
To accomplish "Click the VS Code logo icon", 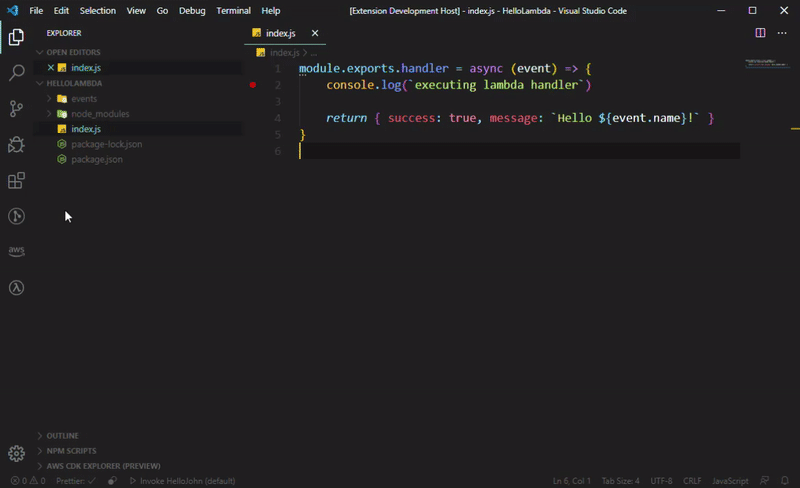I will [x=13, y=10].
